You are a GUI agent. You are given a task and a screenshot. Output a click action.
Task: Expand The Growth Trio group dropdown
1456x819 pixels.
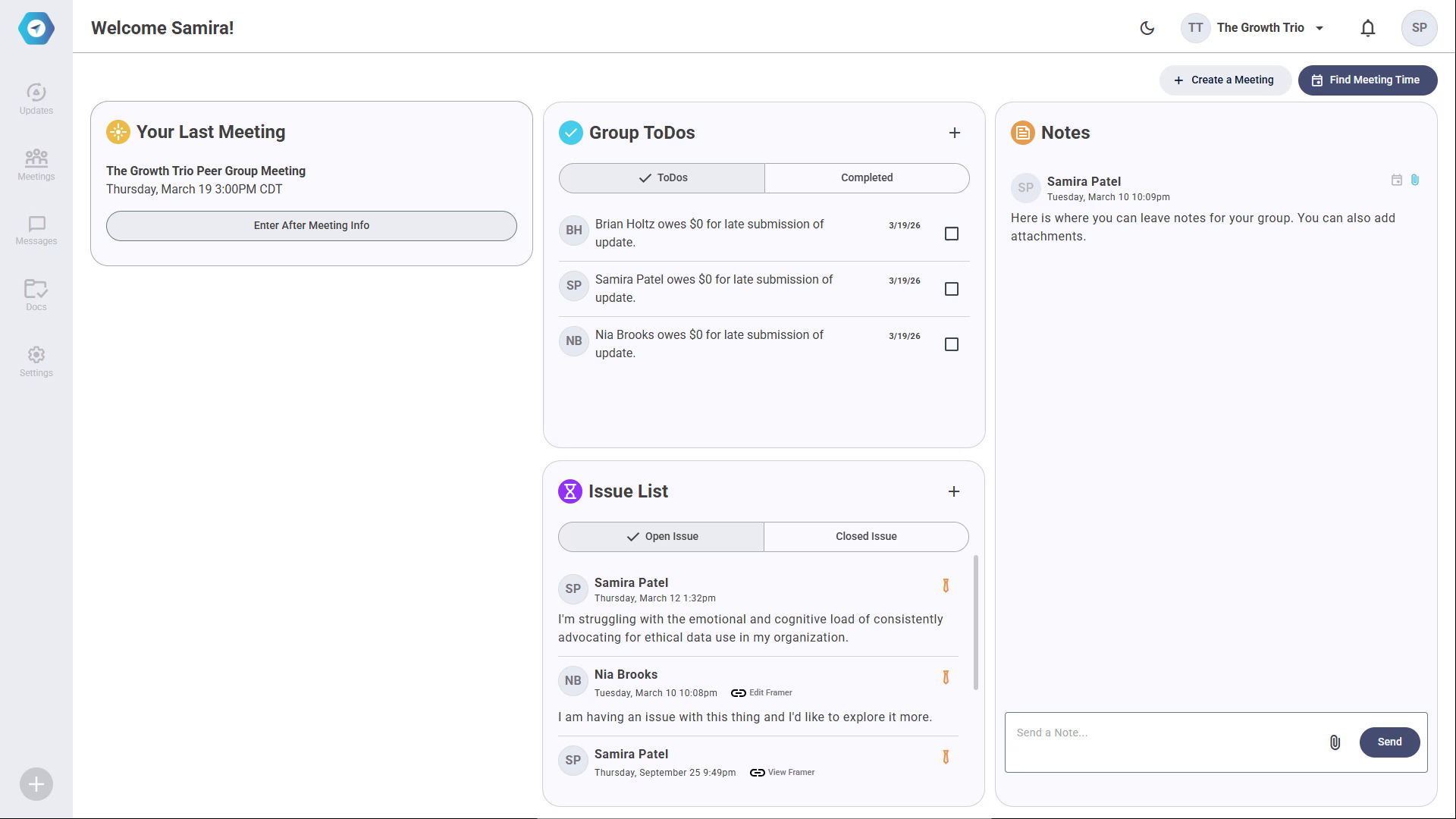1319,28
